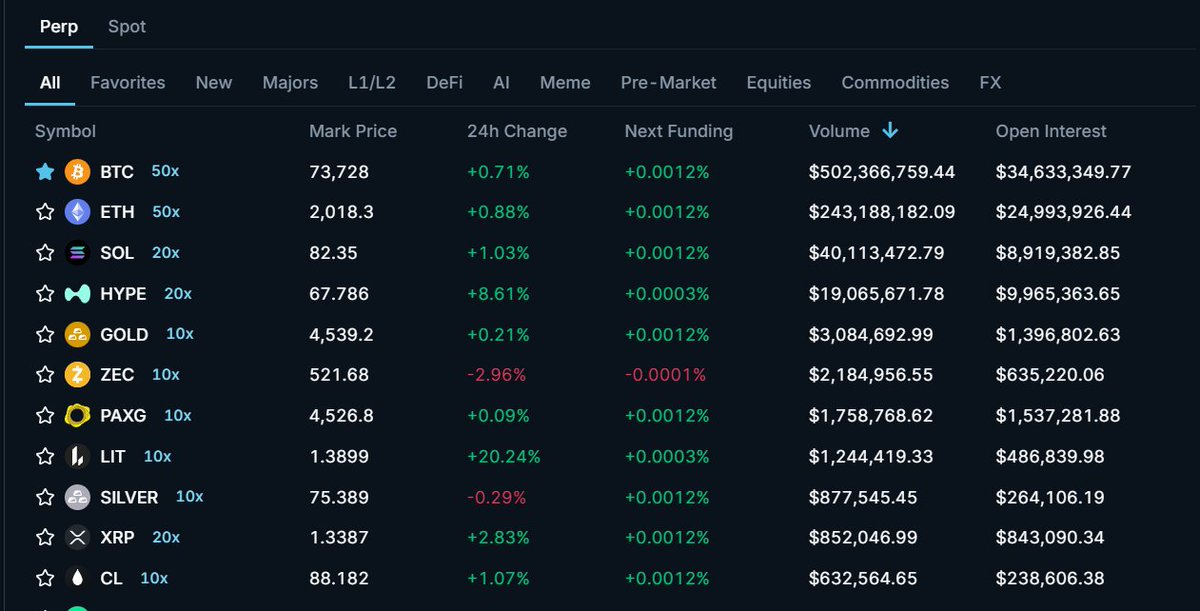The width and height of the screenshot is (1200, 611).
Task: Click the CL crude oil drop icon
Action: [x=77, y=578]
